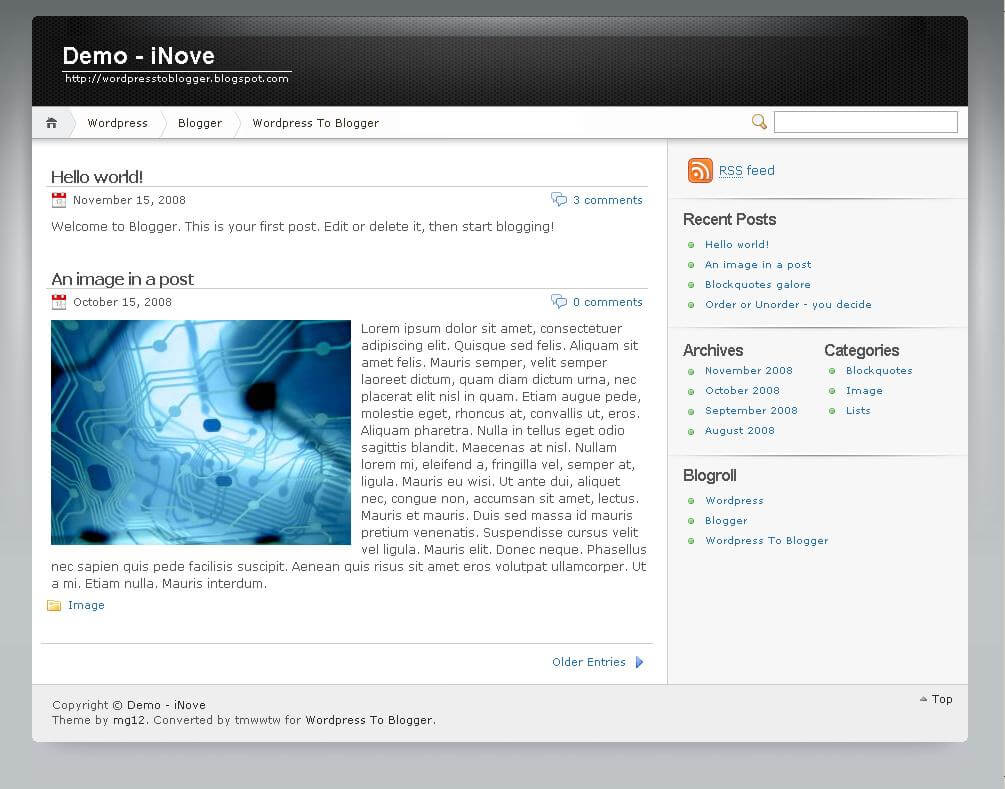
Task: Click the calendar icon beside November 15, 2008
Action: point(58,200)
